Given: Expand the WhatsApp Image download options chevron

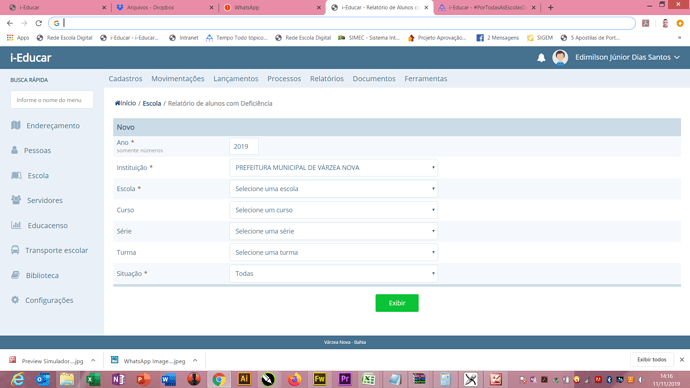Looking at the screenshot, I should (195, 360).
